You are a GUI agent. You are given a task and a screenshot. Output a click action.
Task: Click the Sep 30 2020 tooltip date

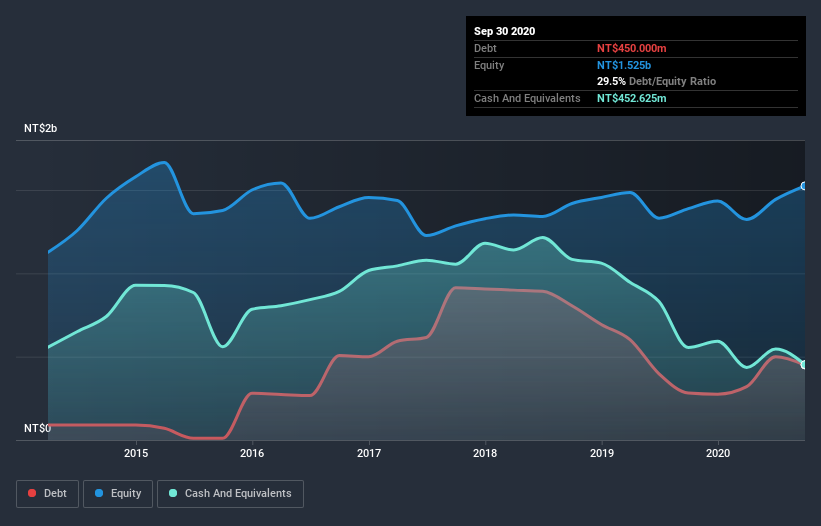504,31
